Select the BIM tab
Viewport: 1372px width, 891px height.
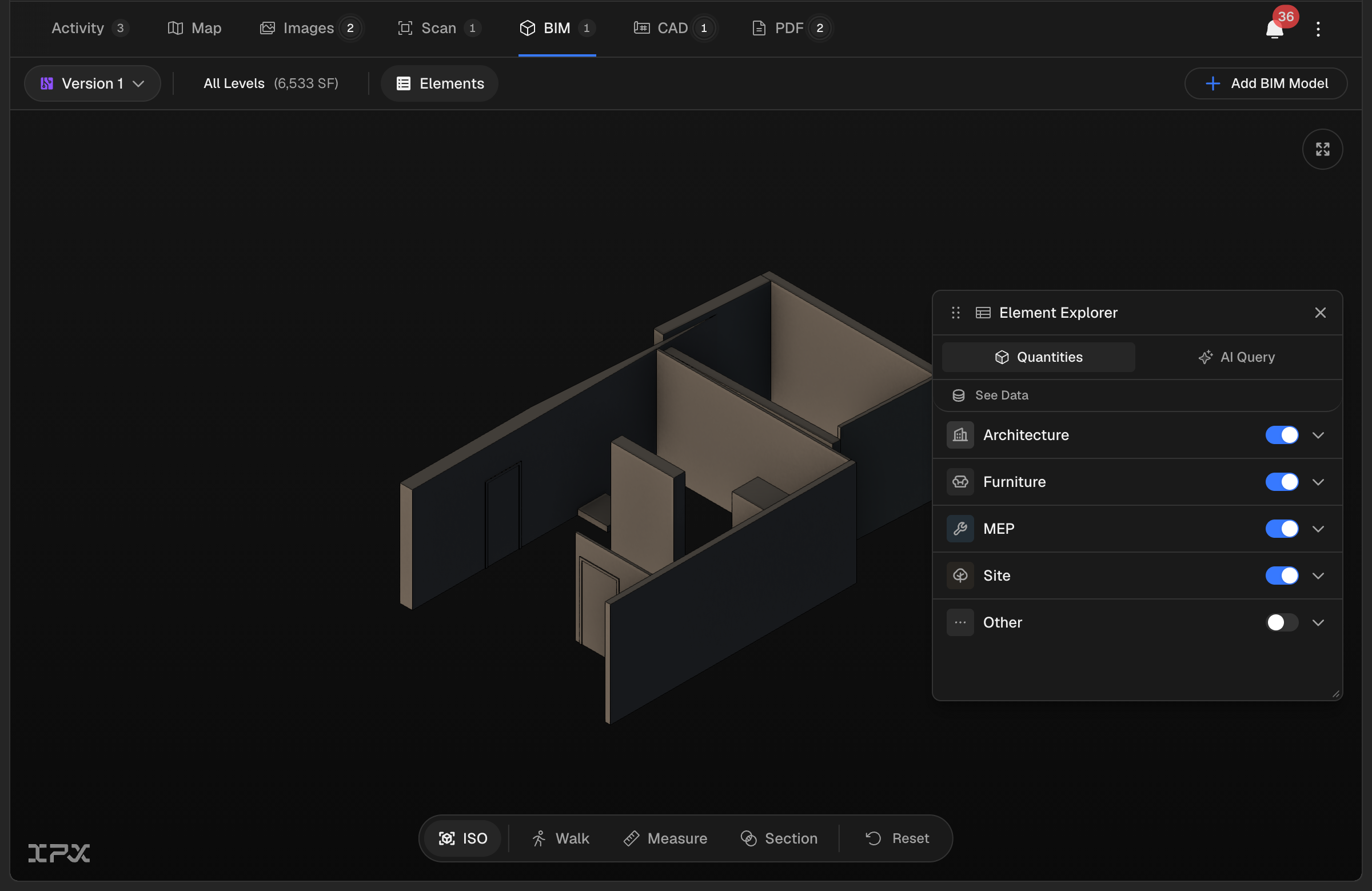(x=557, y=28)
